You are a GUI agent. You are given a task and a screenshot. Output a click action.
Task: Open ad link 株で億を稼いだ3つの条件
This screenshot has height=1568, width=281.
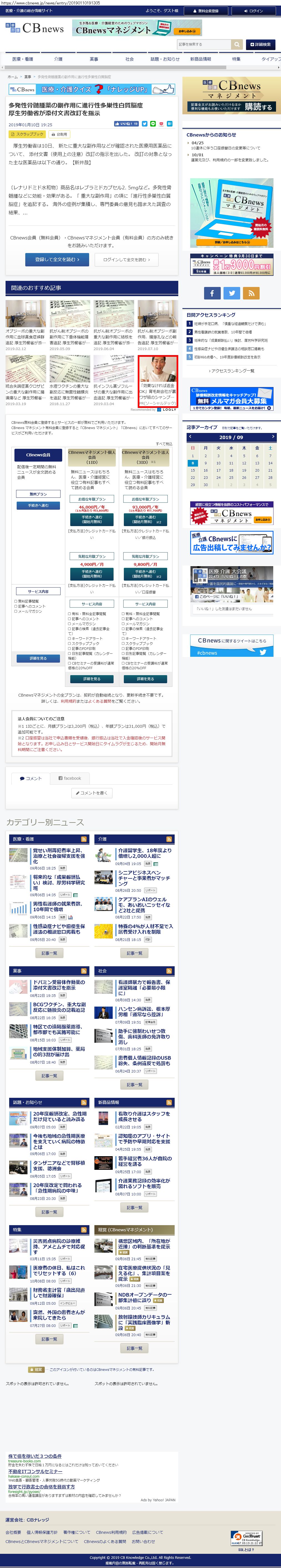click(35, 1456)
